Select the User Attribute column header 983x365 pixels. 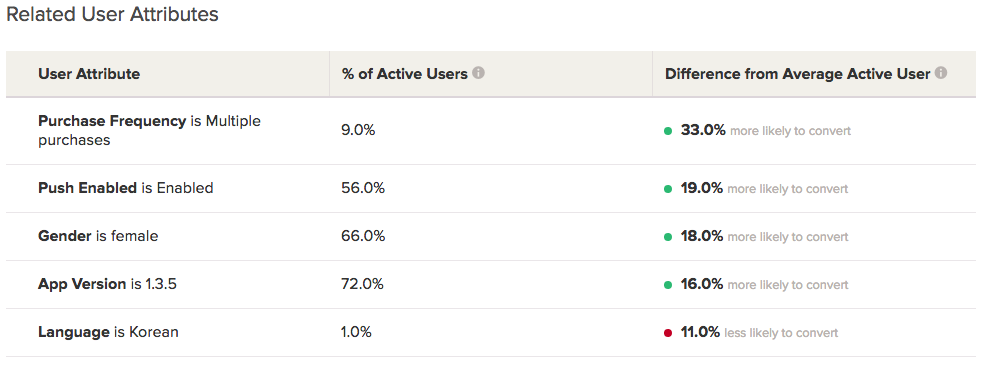point(89,74)
